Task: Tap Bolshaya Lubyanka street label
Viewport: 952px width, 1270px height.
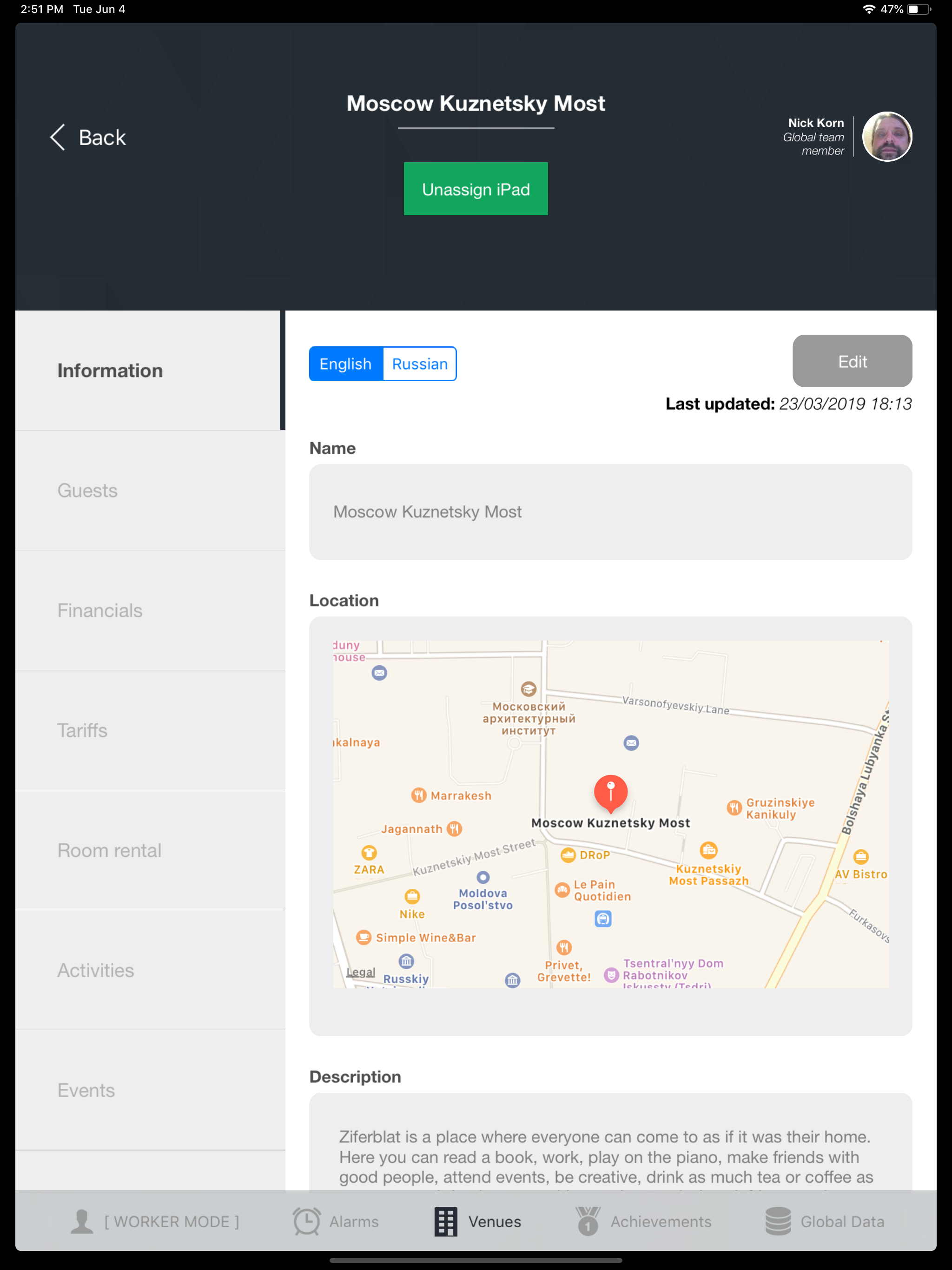Action: point(866,772)
